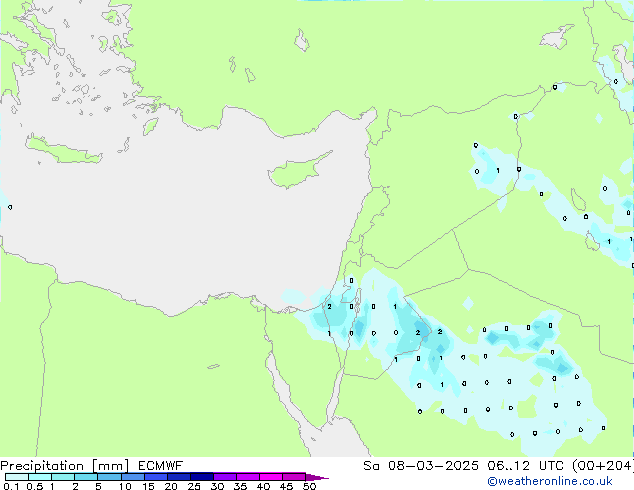Pick the 15–20 mm legend color swatch
The width and height of the screenshot is (634, 490).
point(155,477)
